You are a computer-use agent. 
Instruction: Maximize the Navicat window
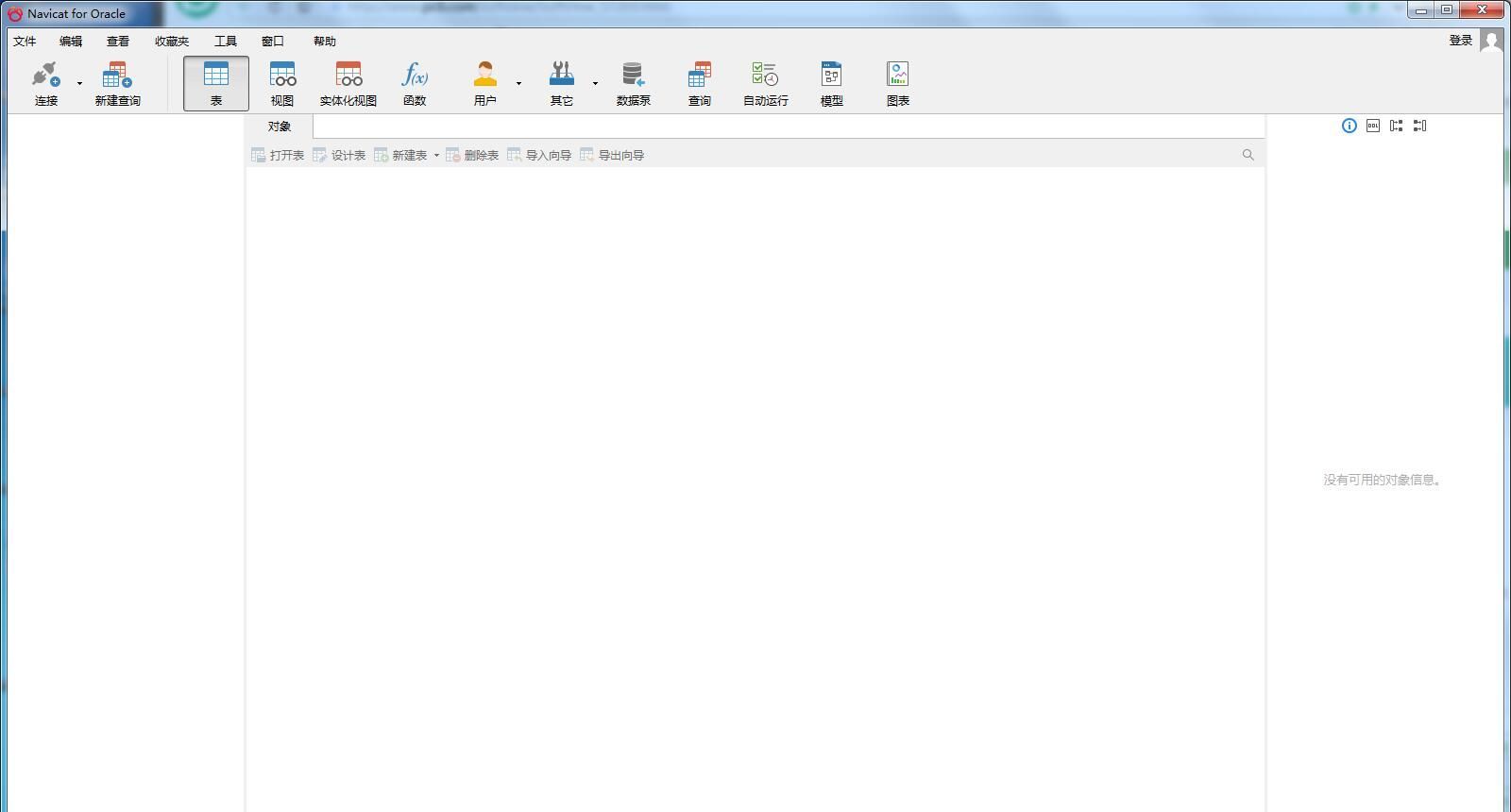[1447, 10]
